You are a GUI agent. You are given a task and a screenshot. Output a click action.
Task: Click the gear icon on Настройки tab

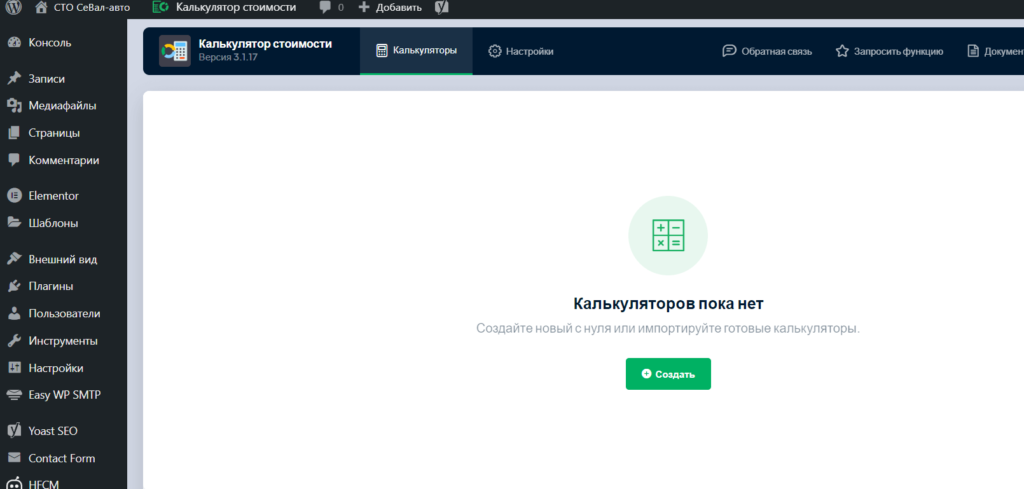tap(495, 52)
